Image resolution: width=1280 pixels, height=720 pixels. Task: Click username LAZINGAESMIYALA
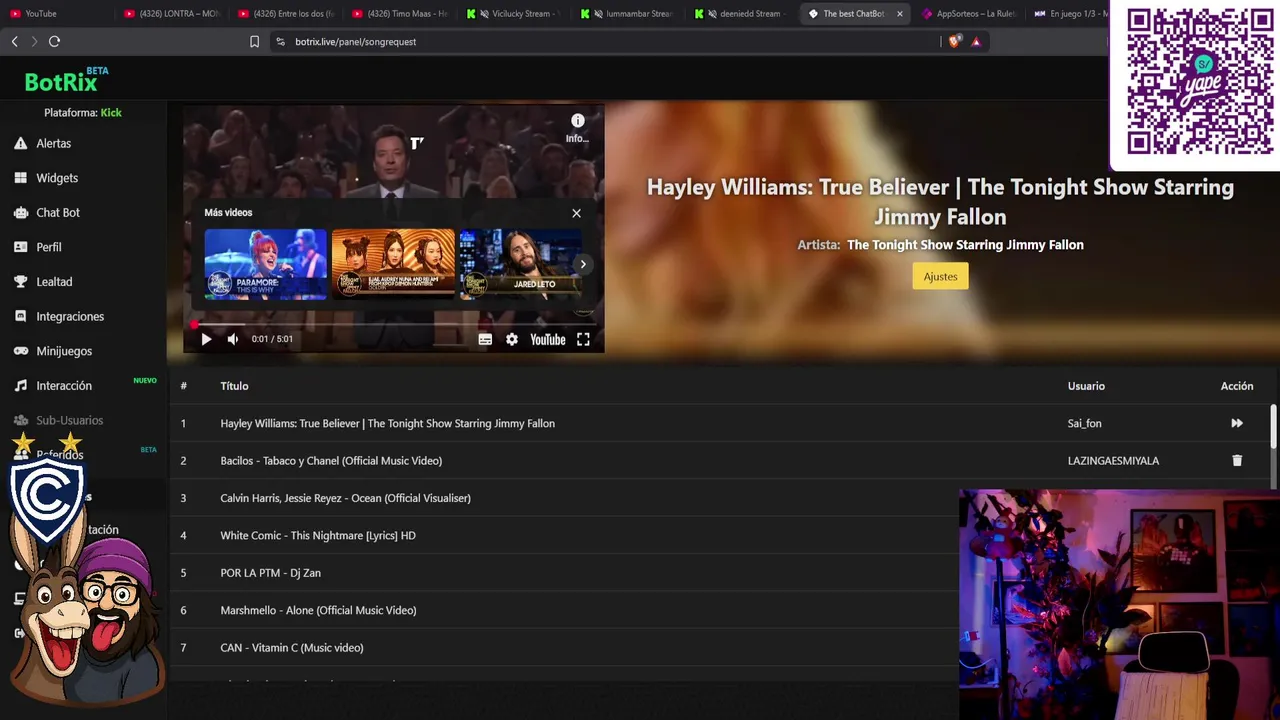1113,461
